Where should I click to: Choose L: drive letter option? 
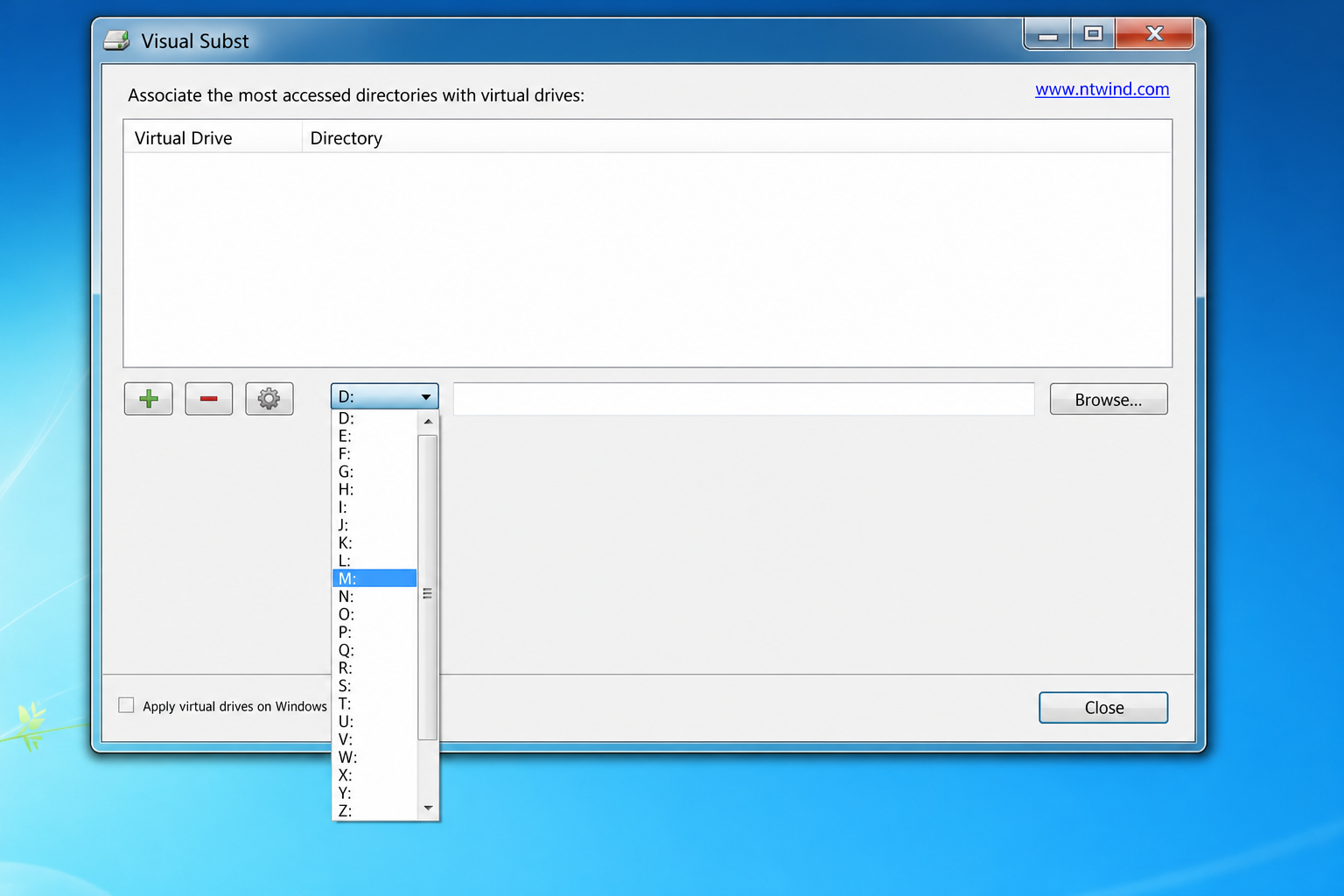[x=374, y=561]
